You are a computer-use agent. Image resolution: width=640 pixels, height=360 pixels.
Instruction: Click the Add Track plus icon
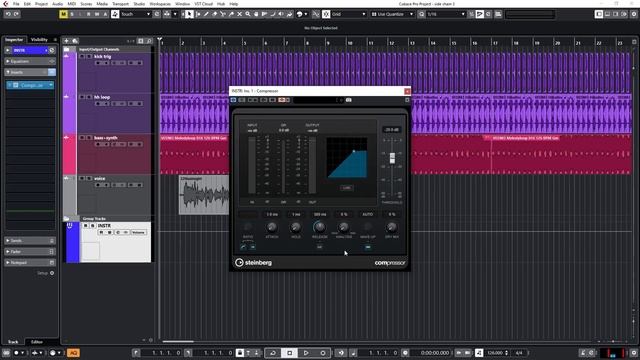pos(66,41)
